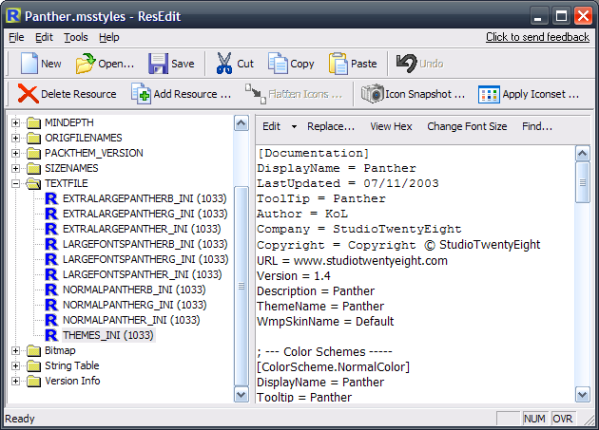The image size is (599, 430).
Task: Click the R icon of LARGEFONTSPANTHER_INI
Action: (x=51, y=274)
